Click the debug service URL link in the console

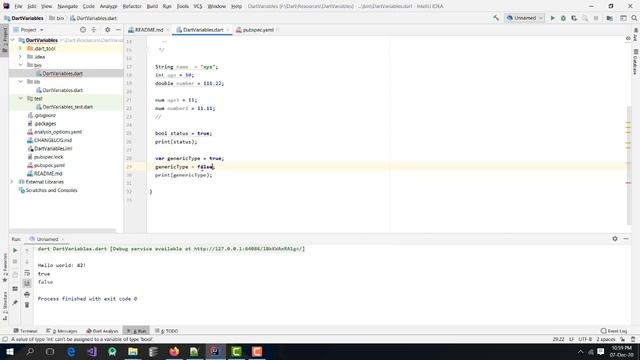coord(249,249)
